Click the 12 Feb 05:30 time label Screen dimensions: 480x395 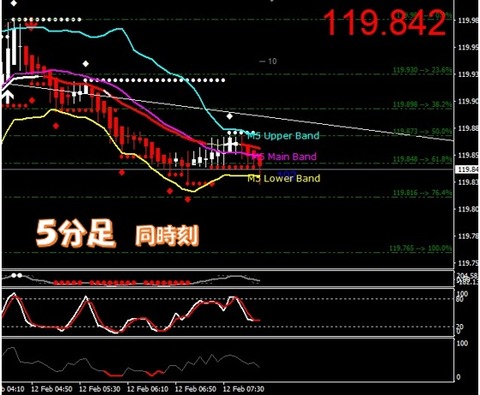pos(100,389)
